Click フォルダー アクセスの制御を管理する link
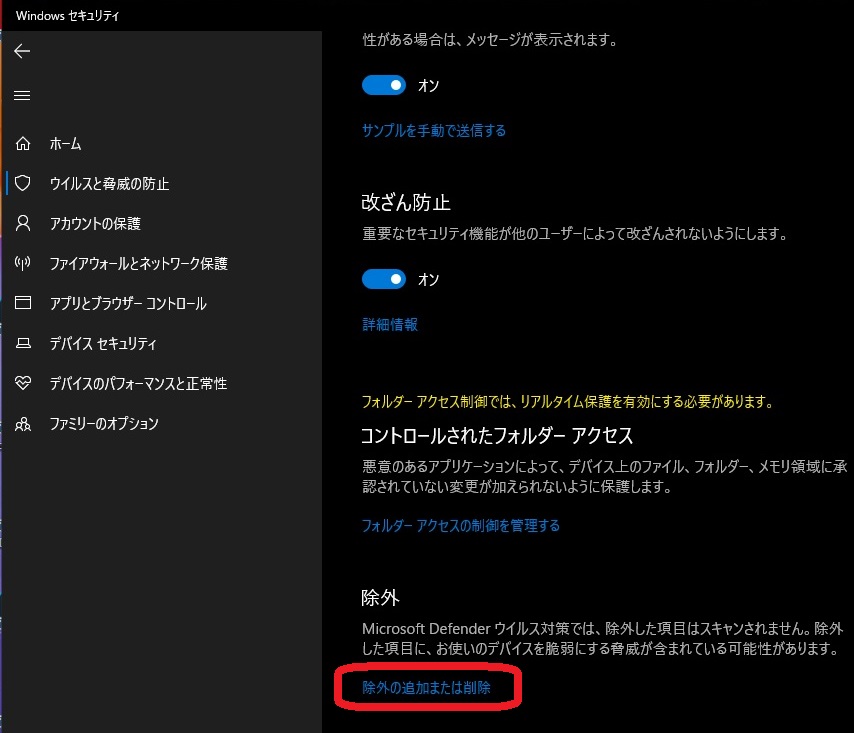 click(x=460, y=525)
